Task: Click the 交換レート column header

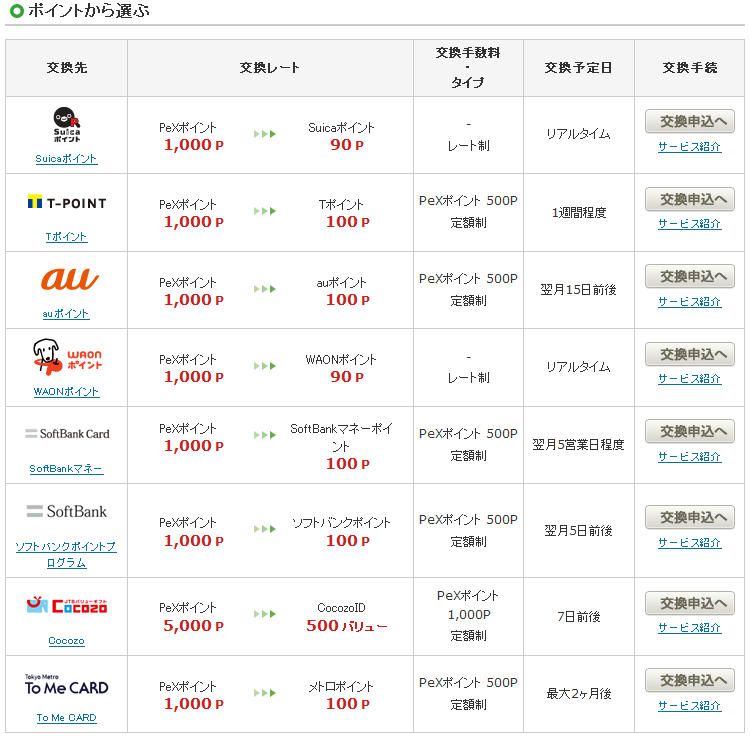Action: pyautogui.click(x=270, y=68)
